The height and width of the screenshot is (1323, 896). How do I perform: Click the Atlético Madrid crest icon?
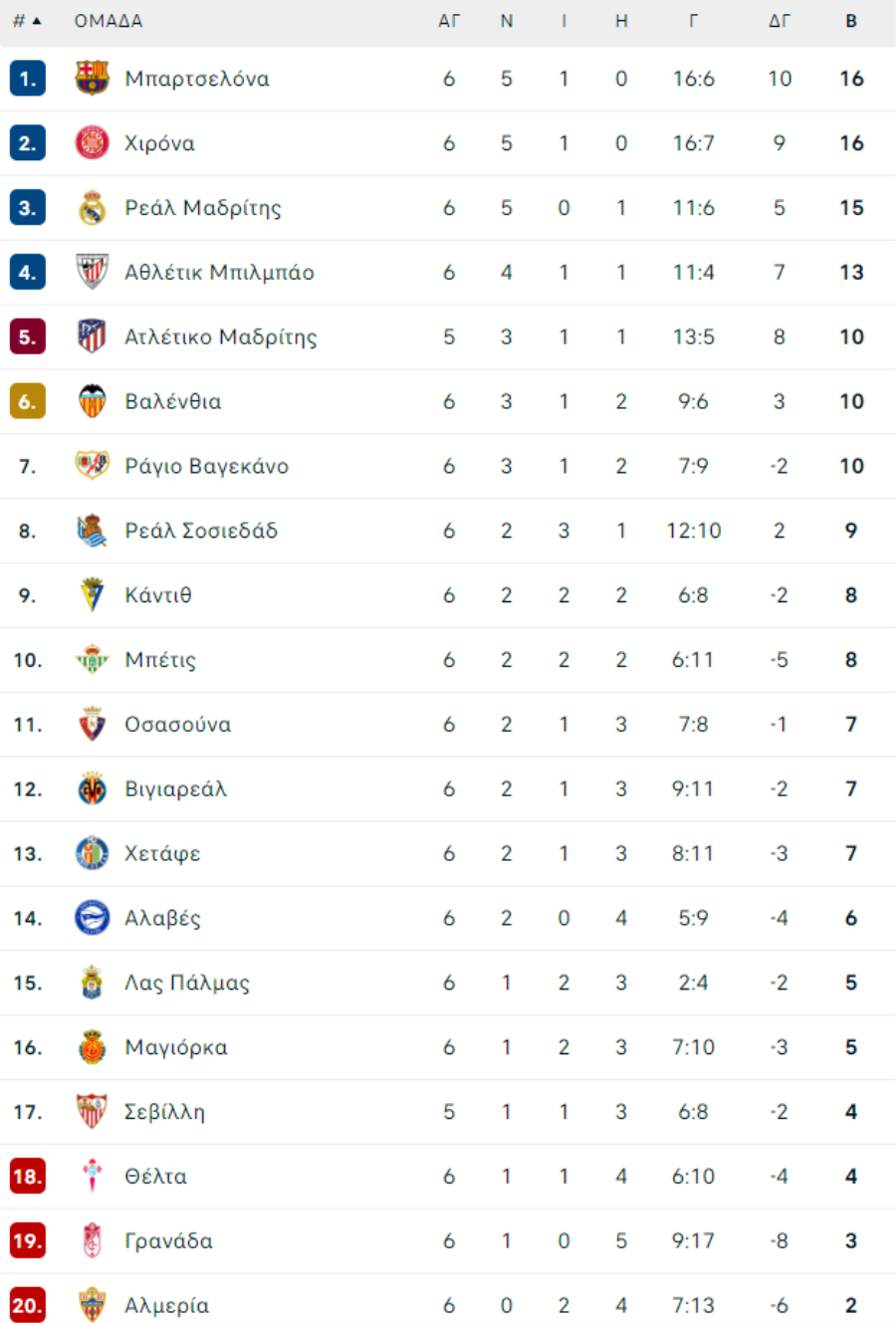click(x=92, y=336)
